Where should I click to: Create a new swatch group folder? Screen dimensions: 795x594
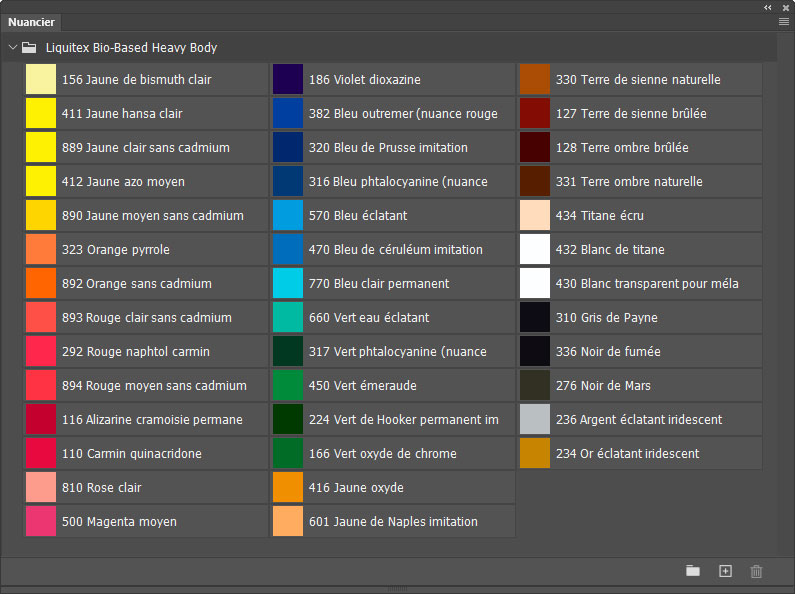[693, 571]
